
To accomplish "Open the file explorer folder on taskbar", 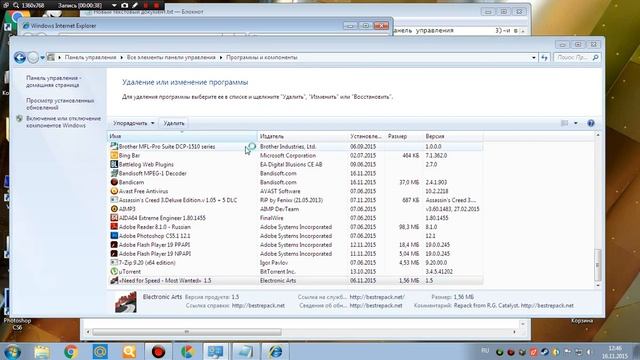I will (42, 351).
